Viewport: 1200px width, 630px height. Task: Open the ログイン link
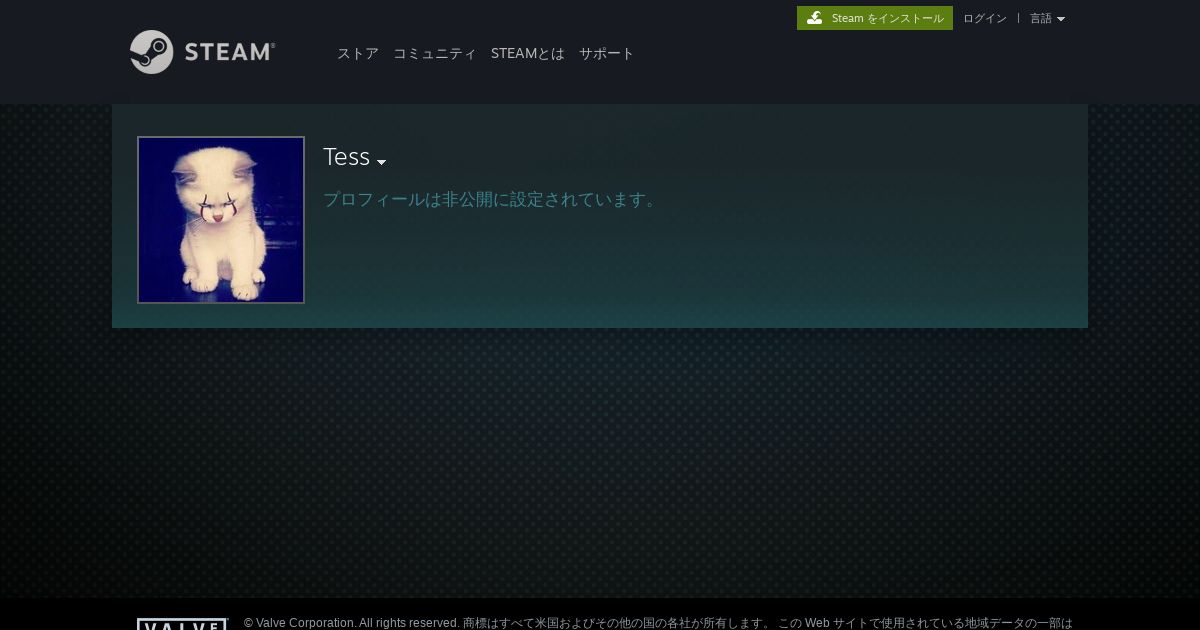(985, 18)
